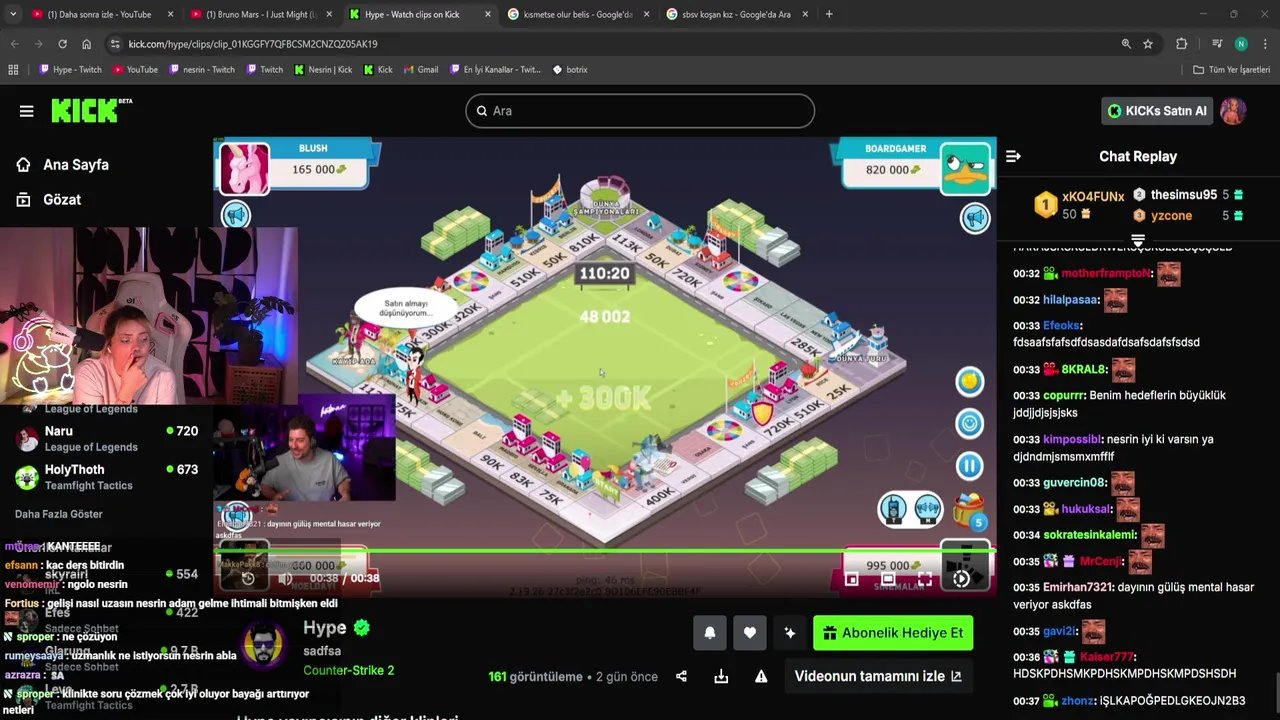Expand Tüm Yer İşaretleri folder
The height and width of the screenshot is (720, 1280).
click(x=1231, y=70)
